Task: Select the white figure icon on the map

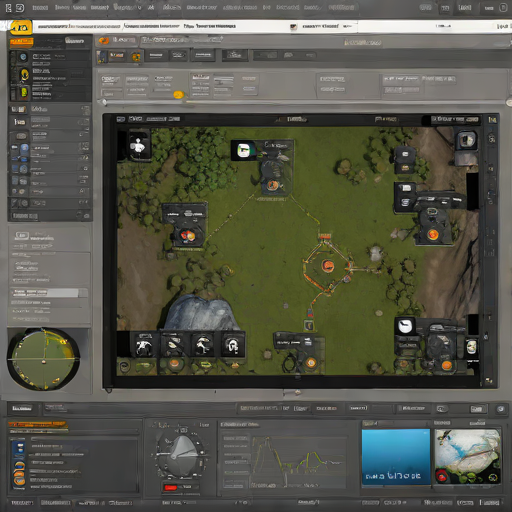Action: coord(138,145)
